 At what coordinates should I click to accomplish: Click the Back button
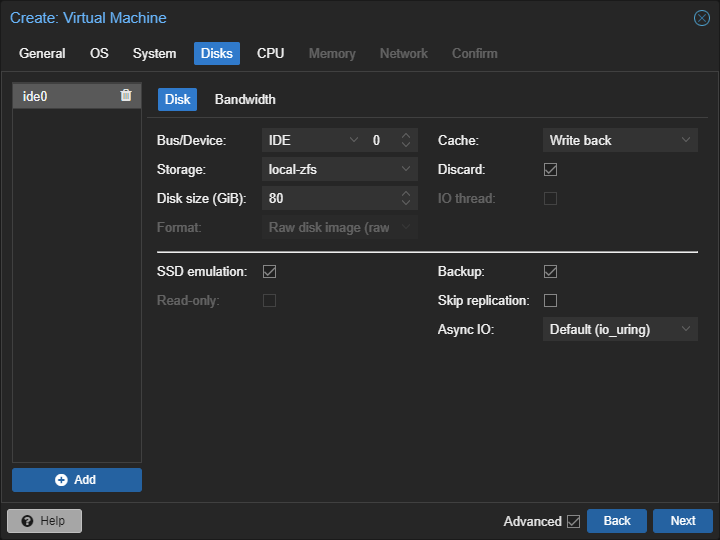pos(617,521)
